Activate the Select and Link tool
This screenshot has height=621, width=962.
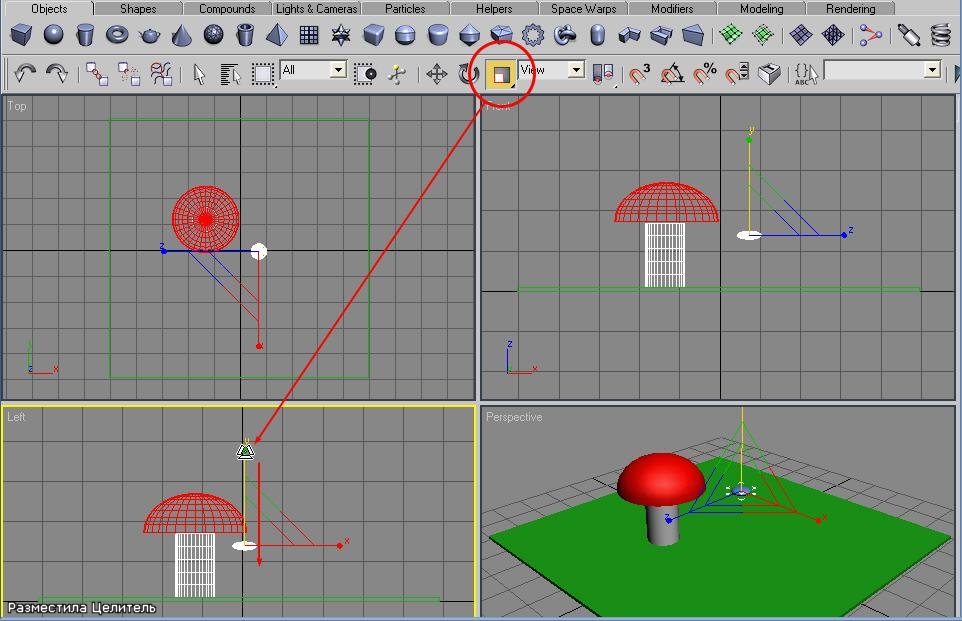(x=97, y=74)
